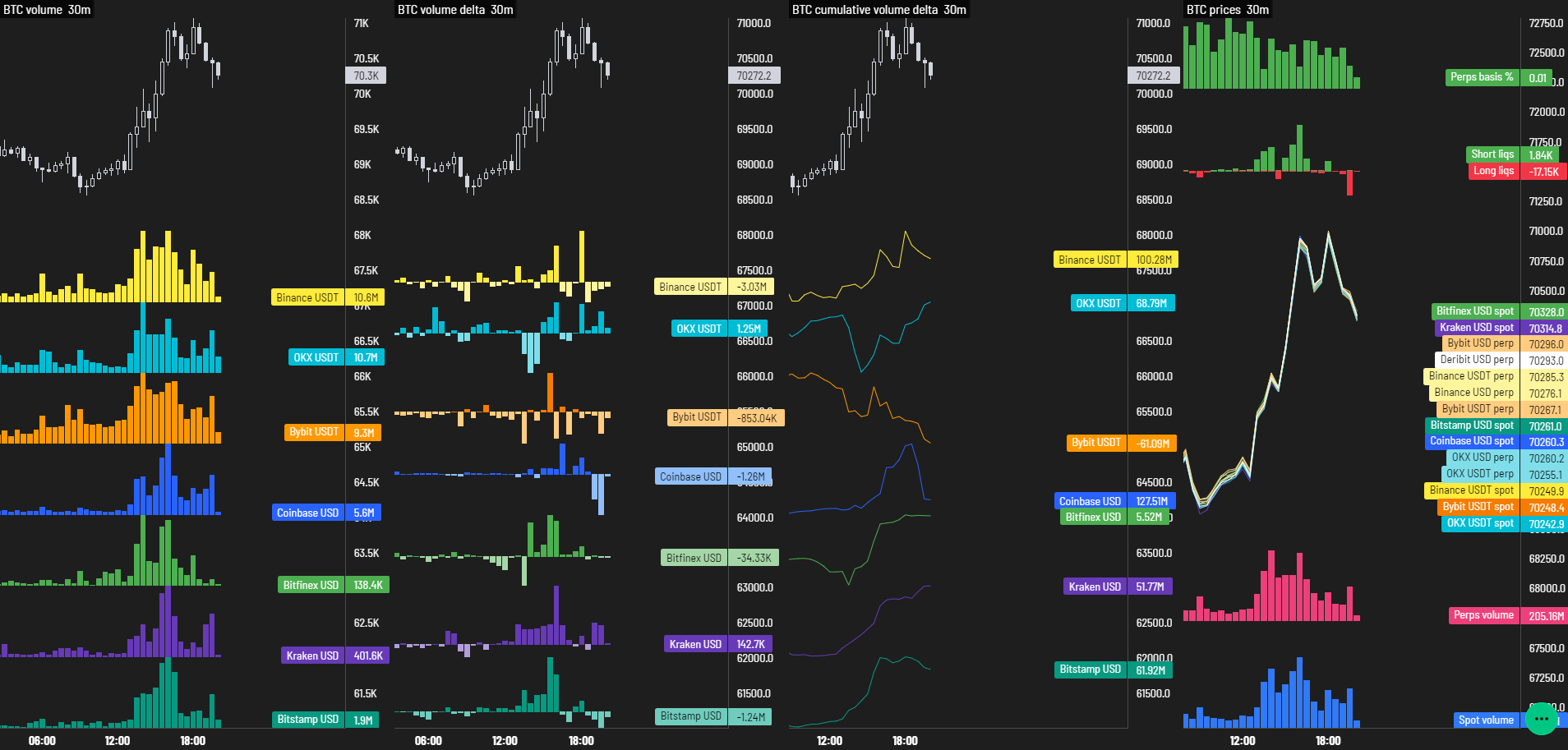Select the 'Deribit USD perp' price tag
The image size is (1568, 750).
pos(1478,359)
